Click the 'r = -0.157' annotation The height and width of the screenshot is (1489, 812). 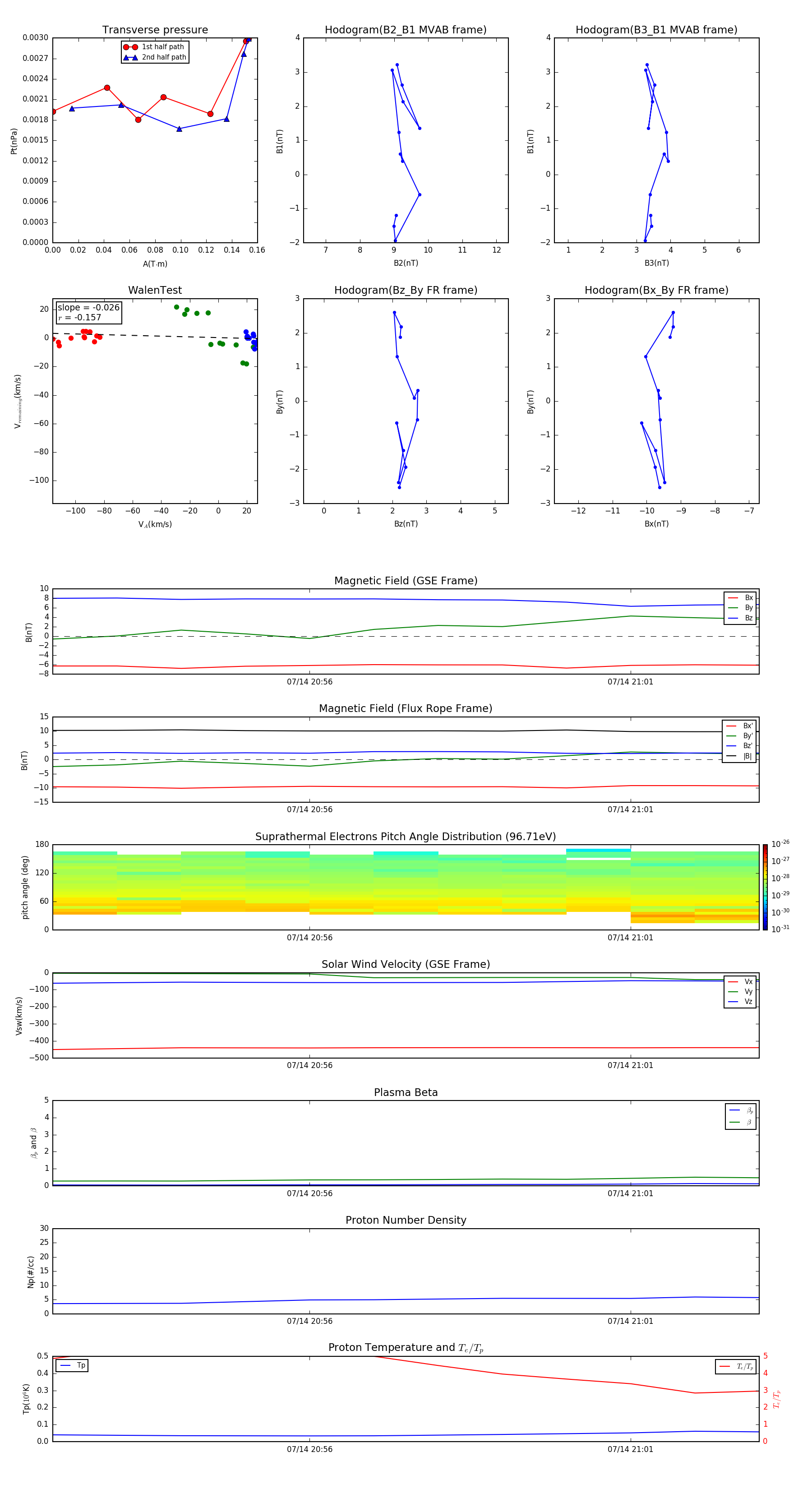80,317
